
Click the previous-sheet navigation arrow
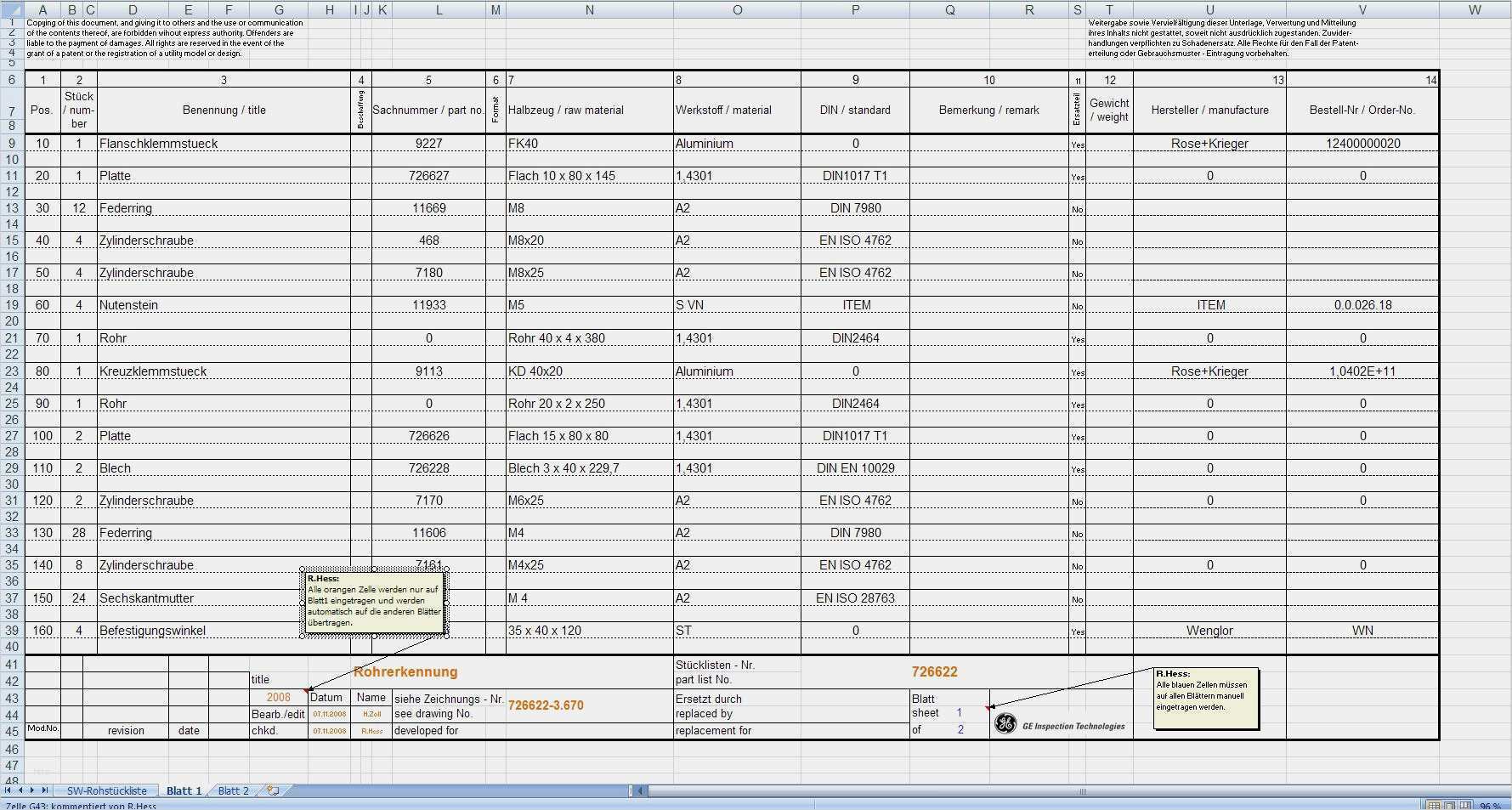point(21,790)
